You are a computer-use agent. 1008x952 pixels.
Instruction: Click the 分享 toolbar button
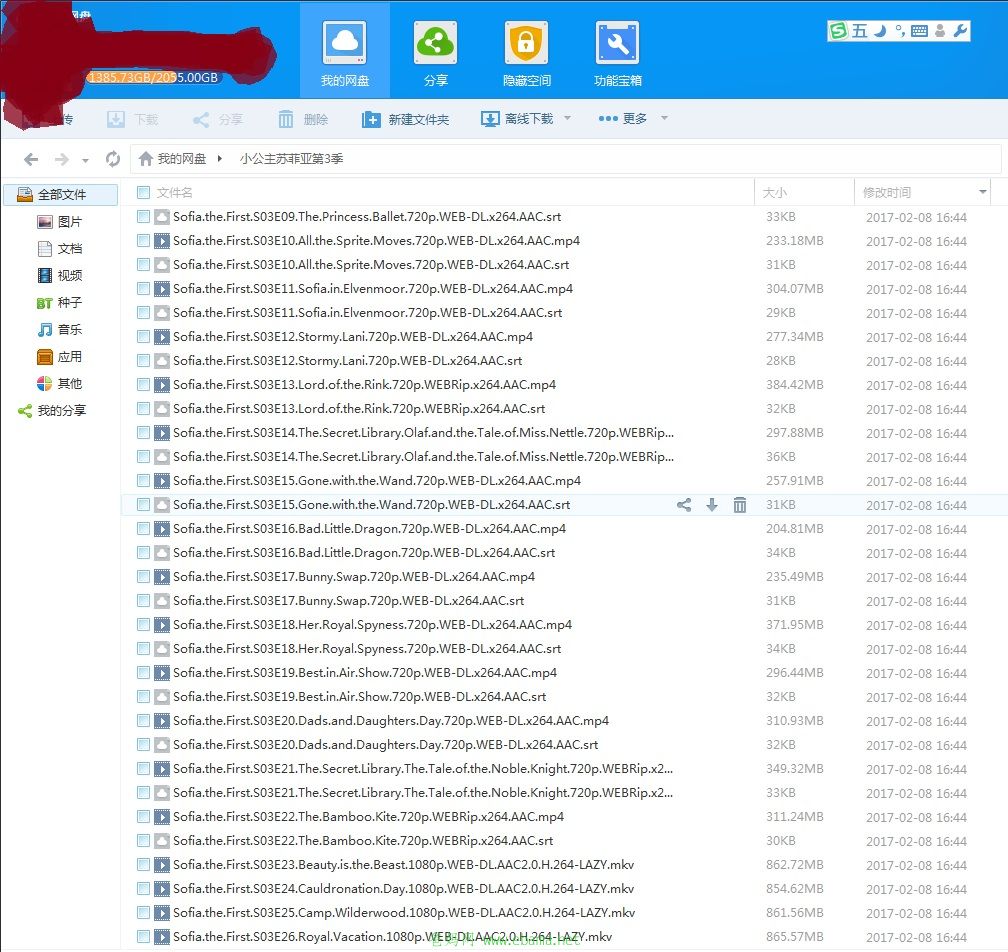point(218,120)
